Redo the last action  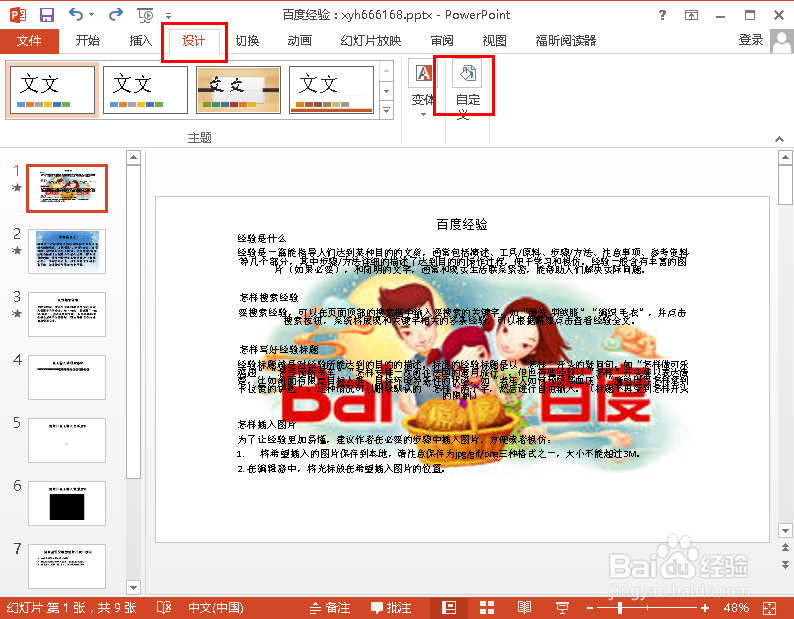[116, 15]
